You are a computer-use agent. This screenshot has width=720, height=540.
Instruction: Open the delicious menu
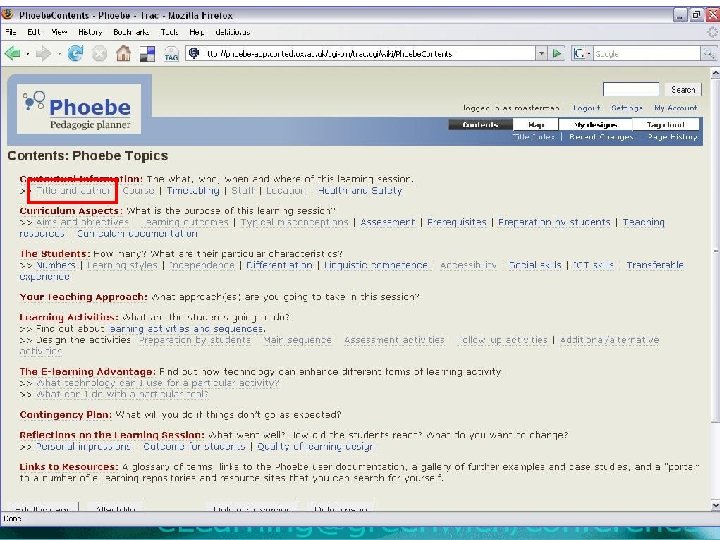tap(232, 32)
